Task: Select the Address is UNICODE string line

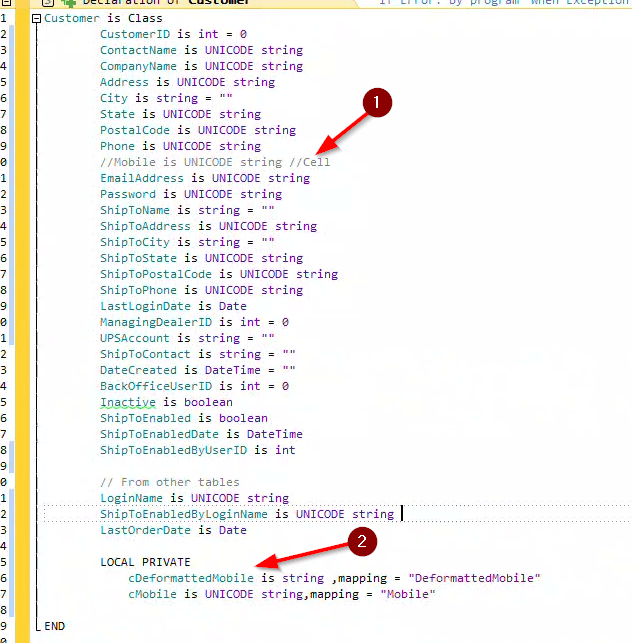Action: 187,82
